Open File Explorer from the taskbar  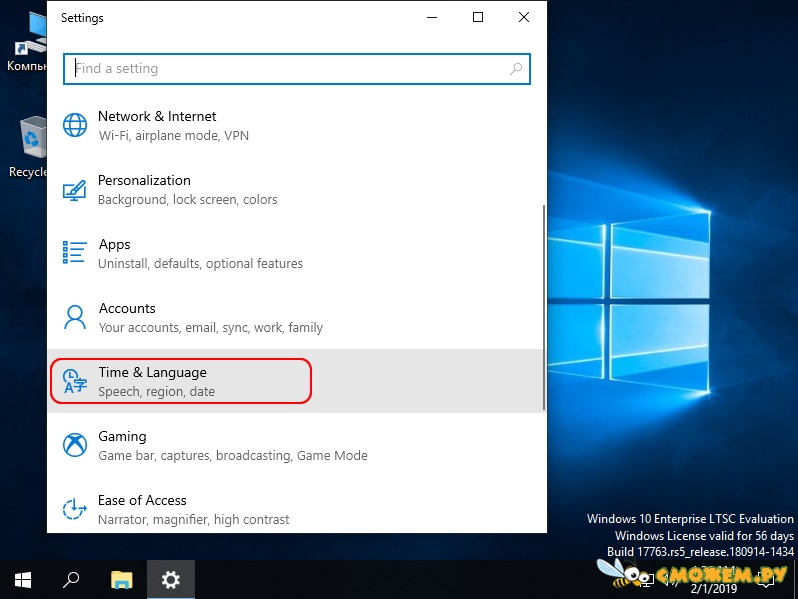pos(122,580)
